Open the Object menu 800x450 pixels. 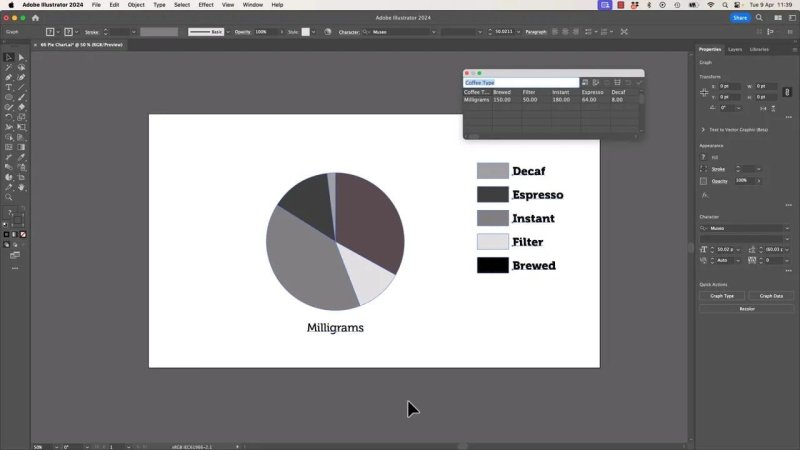tap(136, 5)
